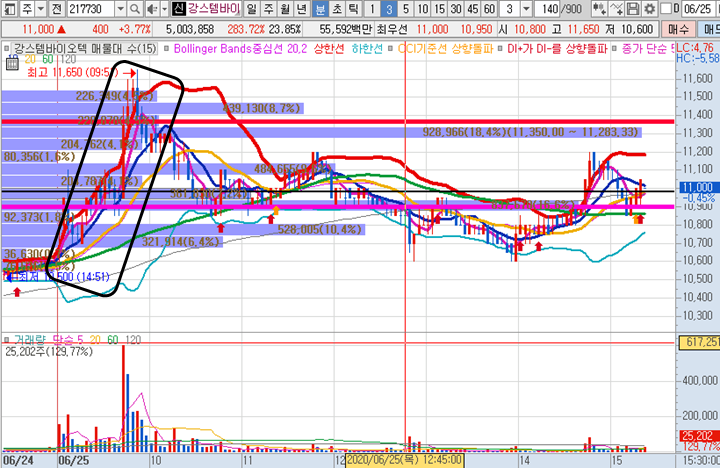The width and height of the screenshot is (720, 468).
Task: Switch to the 1-minute interval button
Action: (372, 9)
